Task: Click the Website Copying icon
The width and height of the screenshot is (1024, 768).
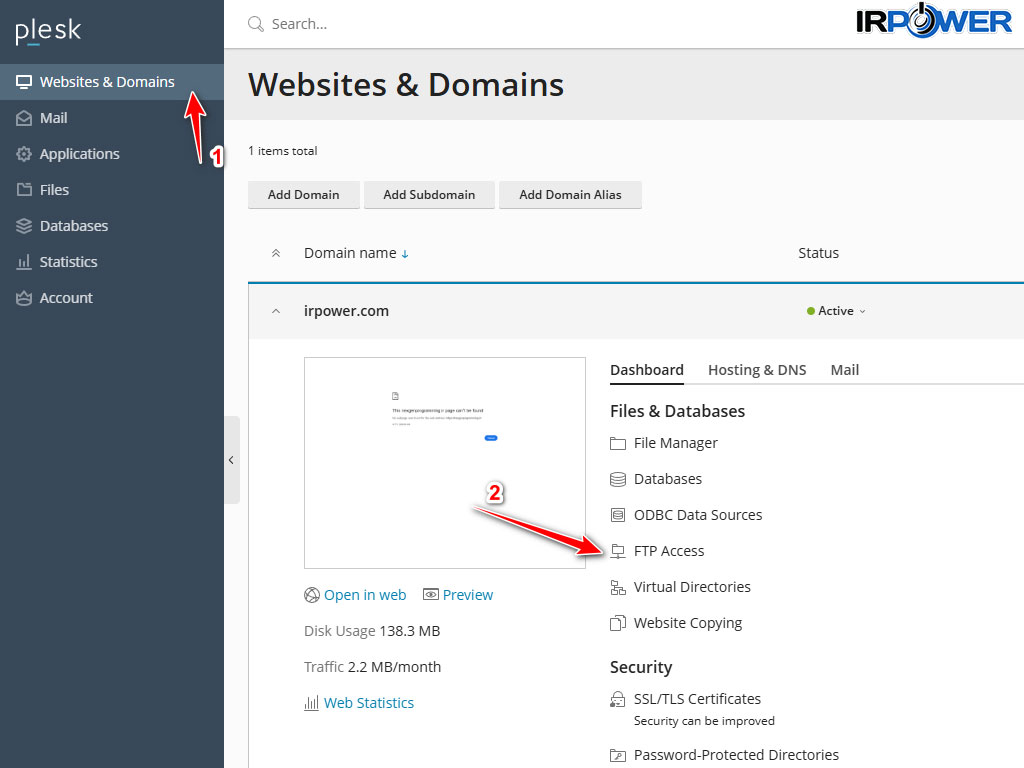Action: pos(618,623)
